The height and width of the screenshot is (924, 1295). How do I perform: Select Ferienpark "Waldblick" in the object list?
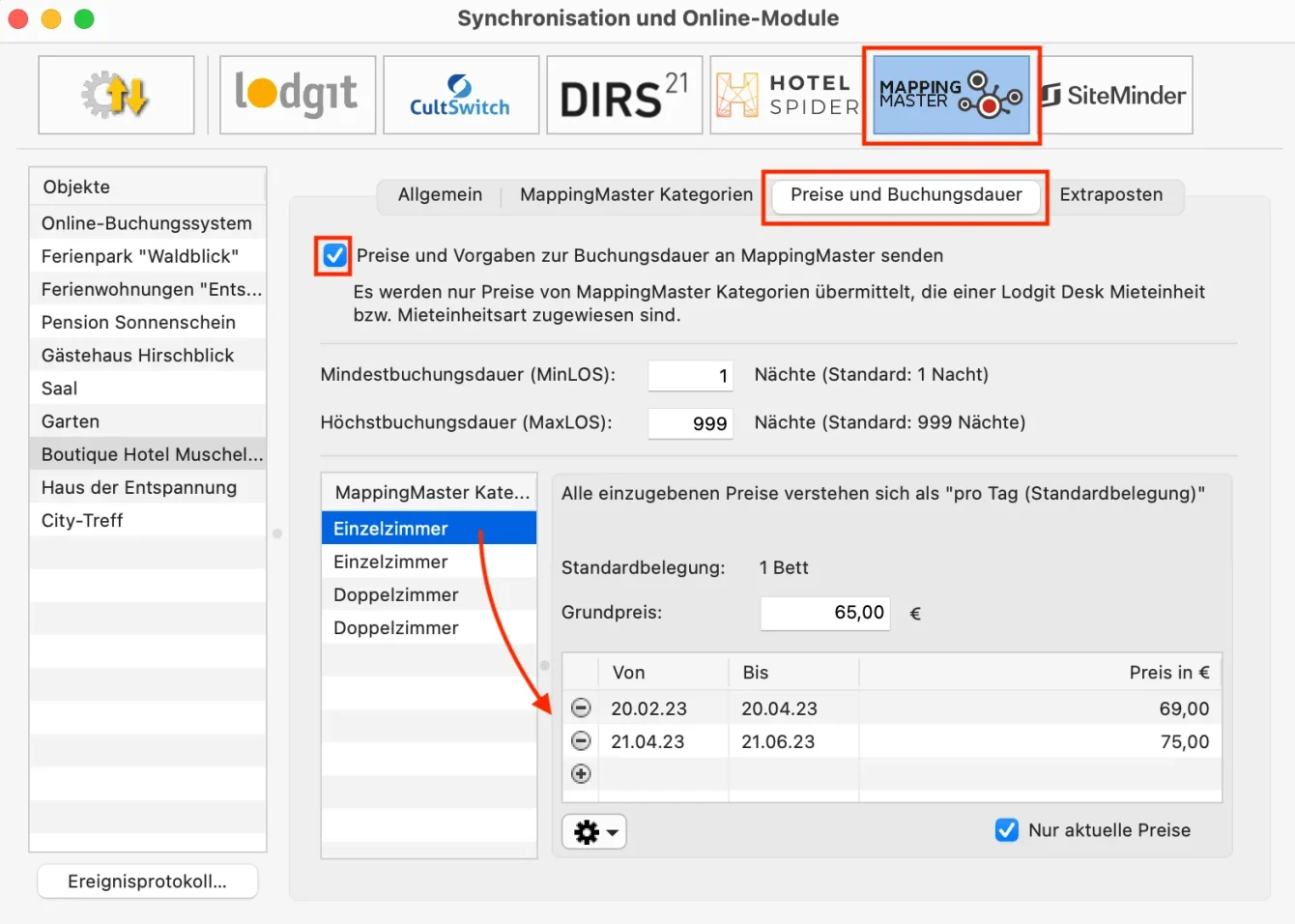(148, 256)
